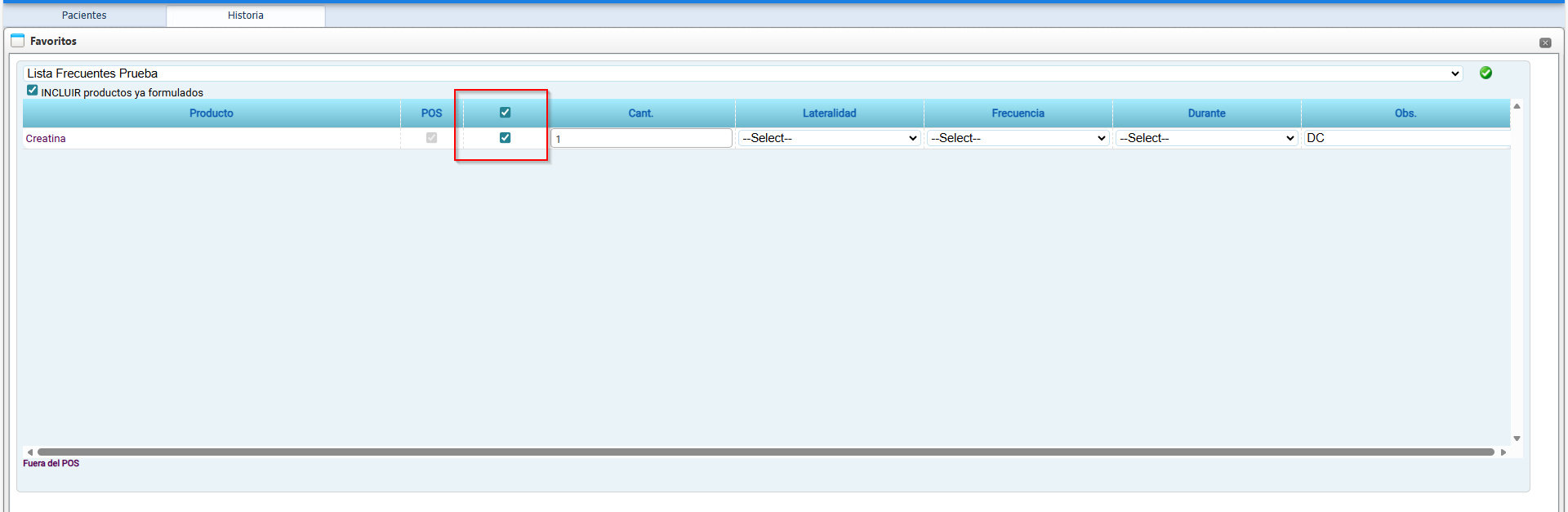Switch to the Historia tab
The width and height of the screenshot is (1568, 512).
[246, 16]
